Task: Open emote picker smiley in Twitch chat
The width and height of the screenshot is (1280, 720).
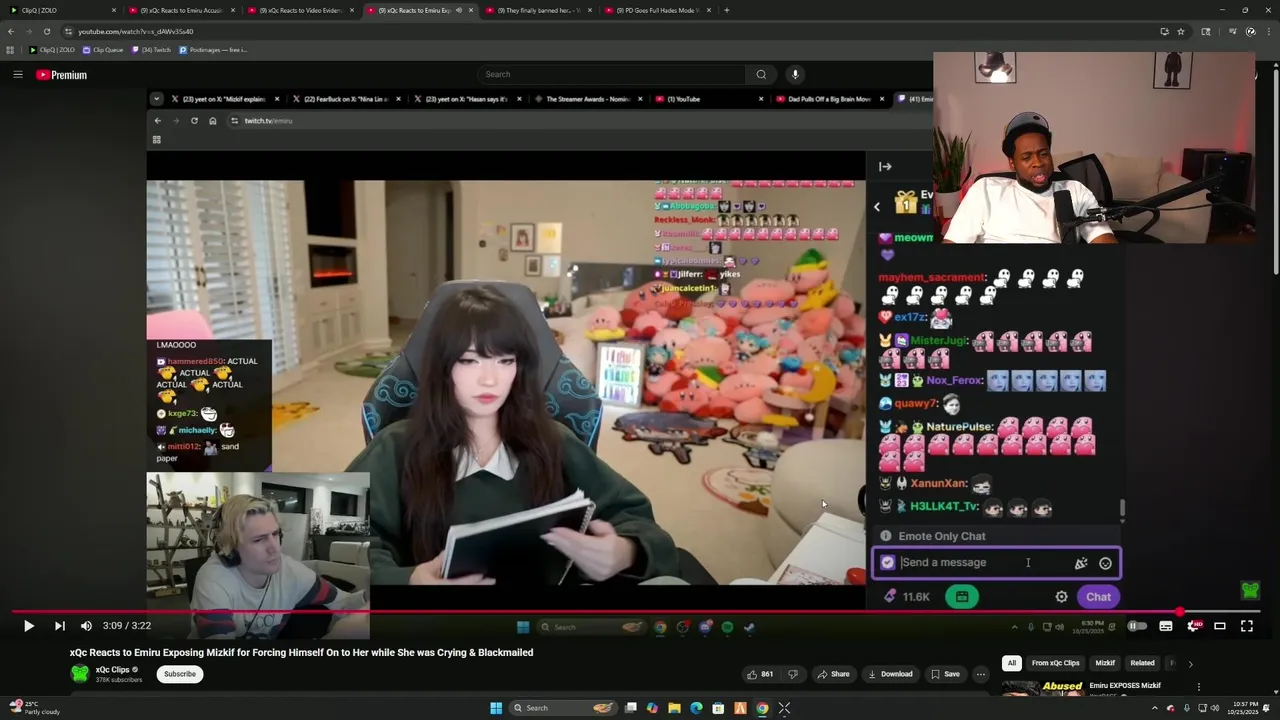Action: (1105, 563)
